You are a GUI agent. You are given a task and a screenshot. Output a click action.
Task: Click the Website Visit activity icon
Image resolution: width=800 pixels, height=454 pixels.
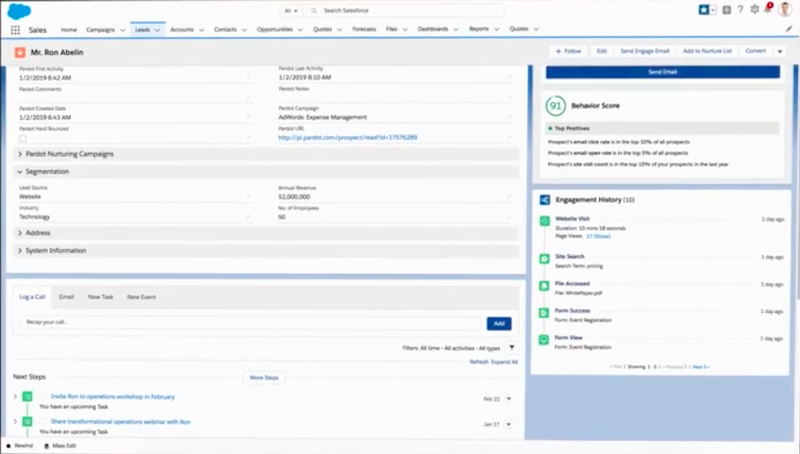[544, 221]
